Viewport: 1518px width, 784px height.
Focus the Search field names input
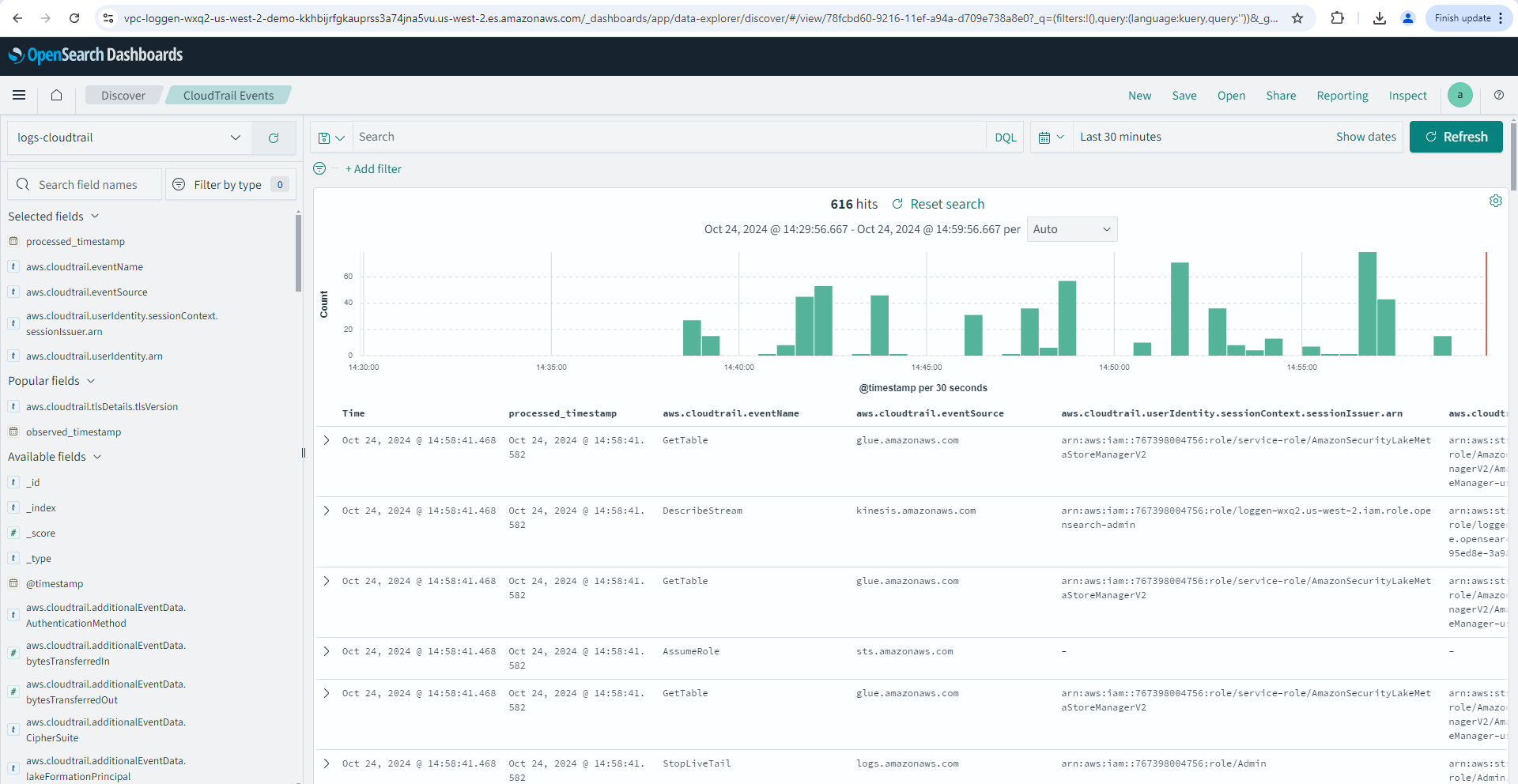pos(85,184)
